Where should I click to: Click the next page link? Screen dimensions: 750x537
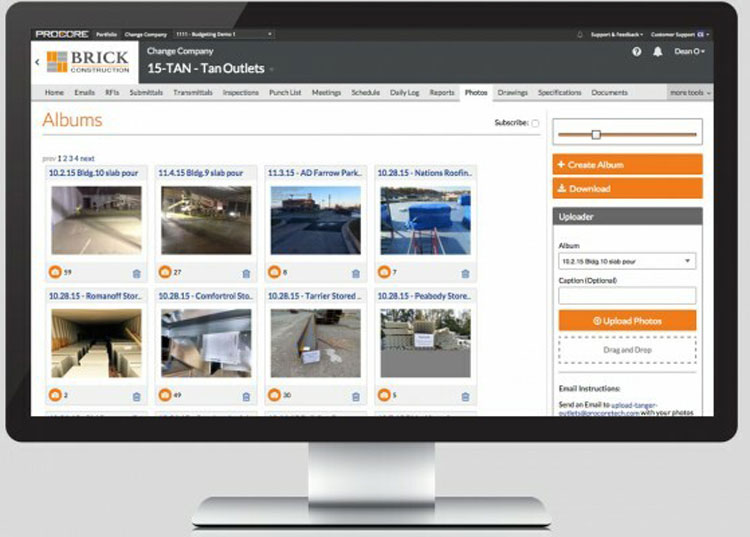[x=87, y=158]
